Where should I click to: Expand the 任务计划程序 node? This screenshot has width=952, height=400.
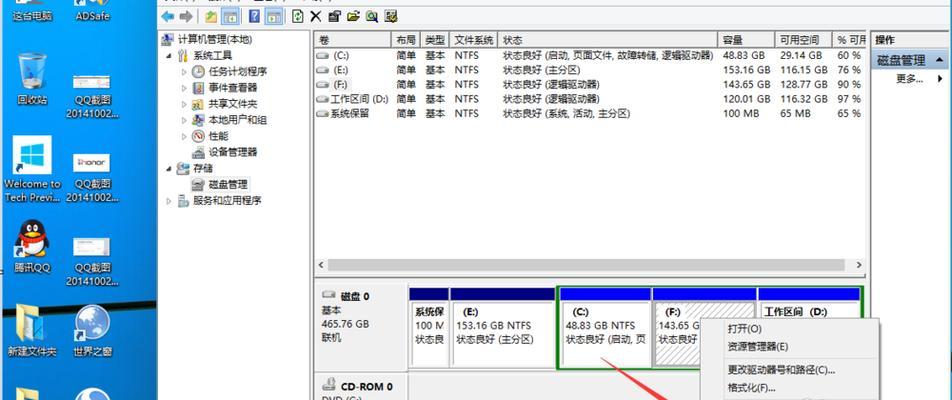pos(184,72)
